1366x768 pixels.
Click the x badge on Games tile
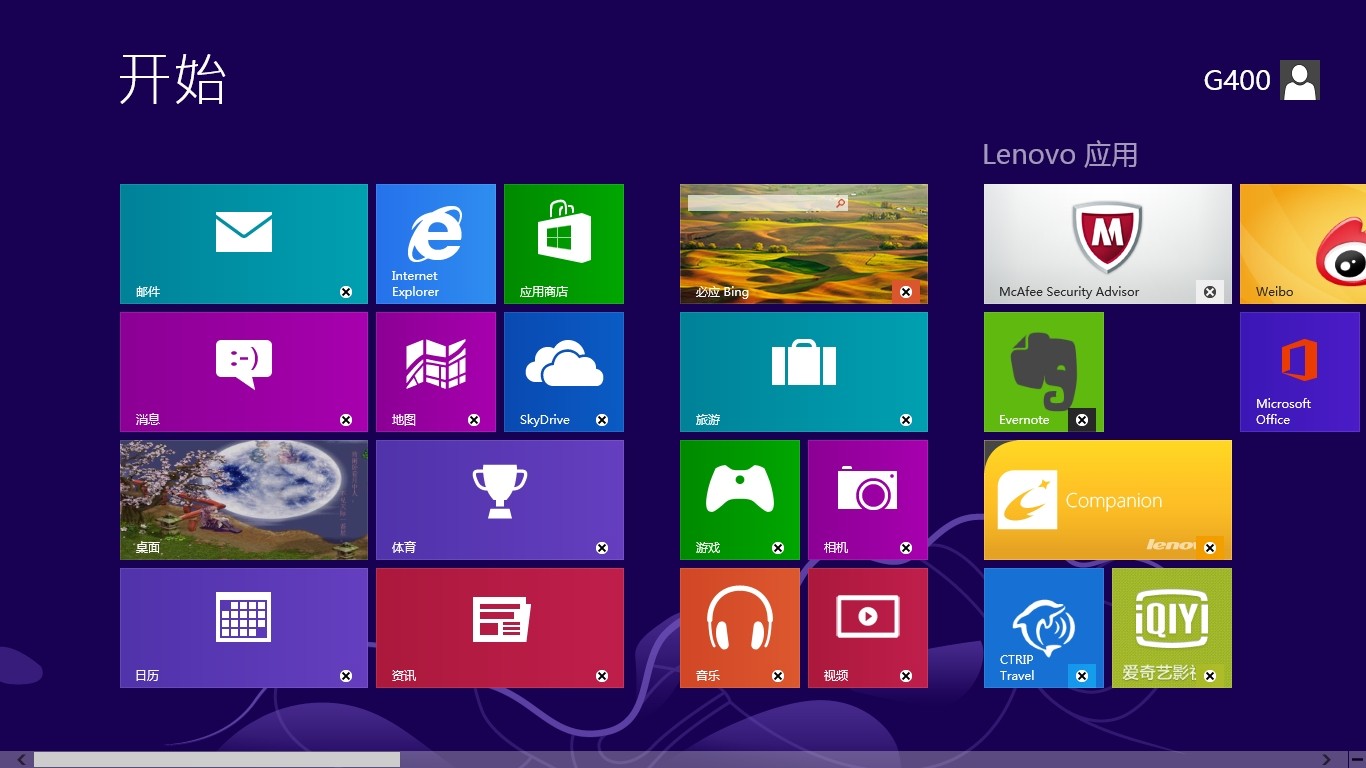coord(778,548)
